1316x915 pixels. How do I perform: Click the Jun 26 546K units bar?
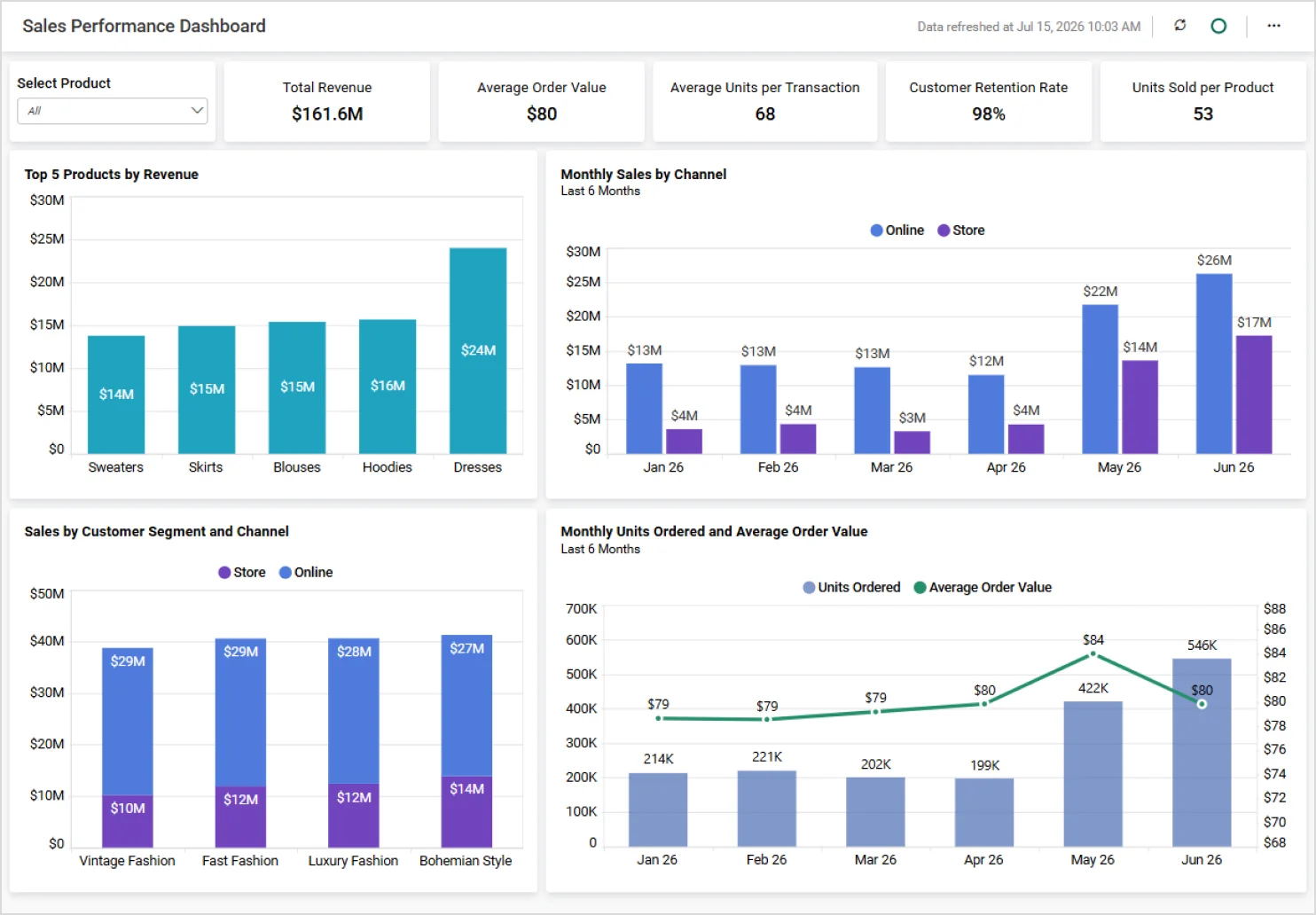click(x=1202, y=753)
